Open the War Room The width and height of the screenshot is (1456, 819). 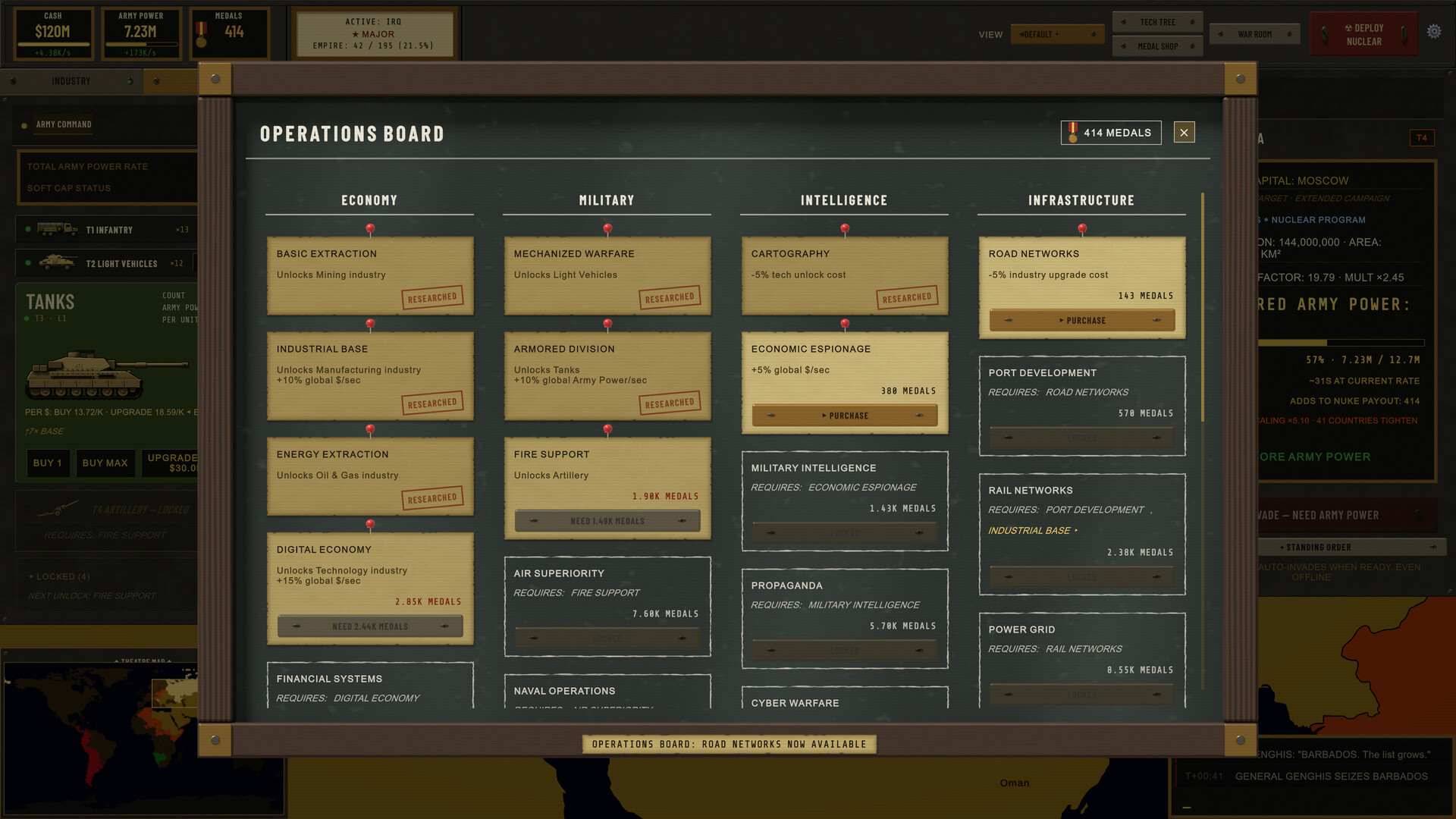[1254, 34]
